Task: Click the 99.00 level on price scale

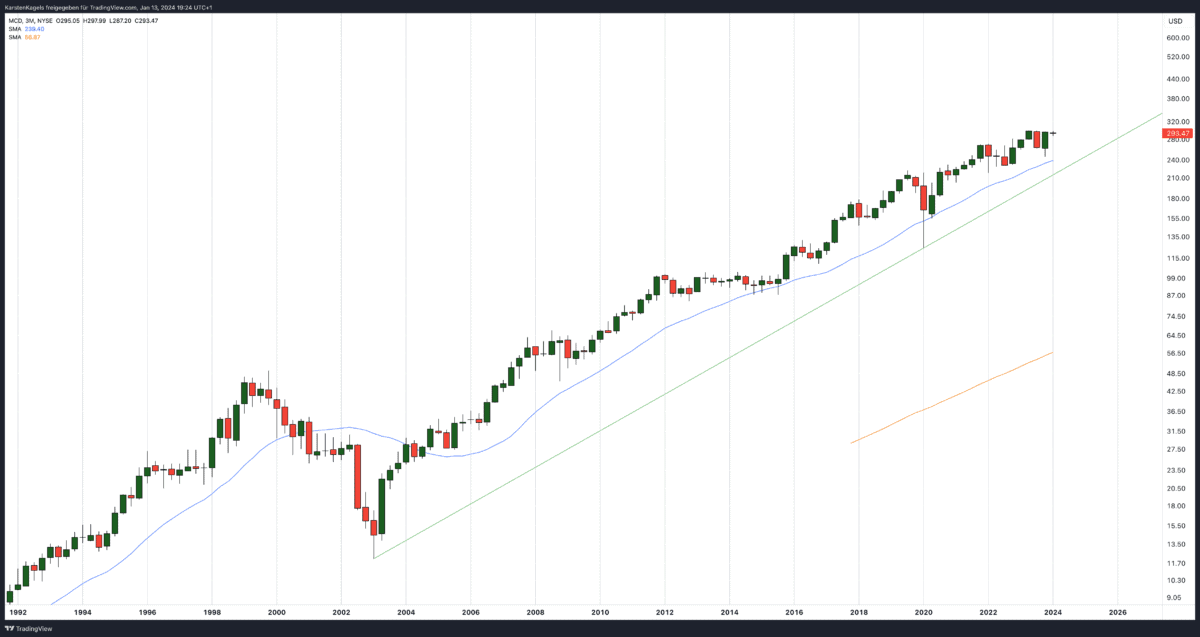Action: [x=1175, y=277]
